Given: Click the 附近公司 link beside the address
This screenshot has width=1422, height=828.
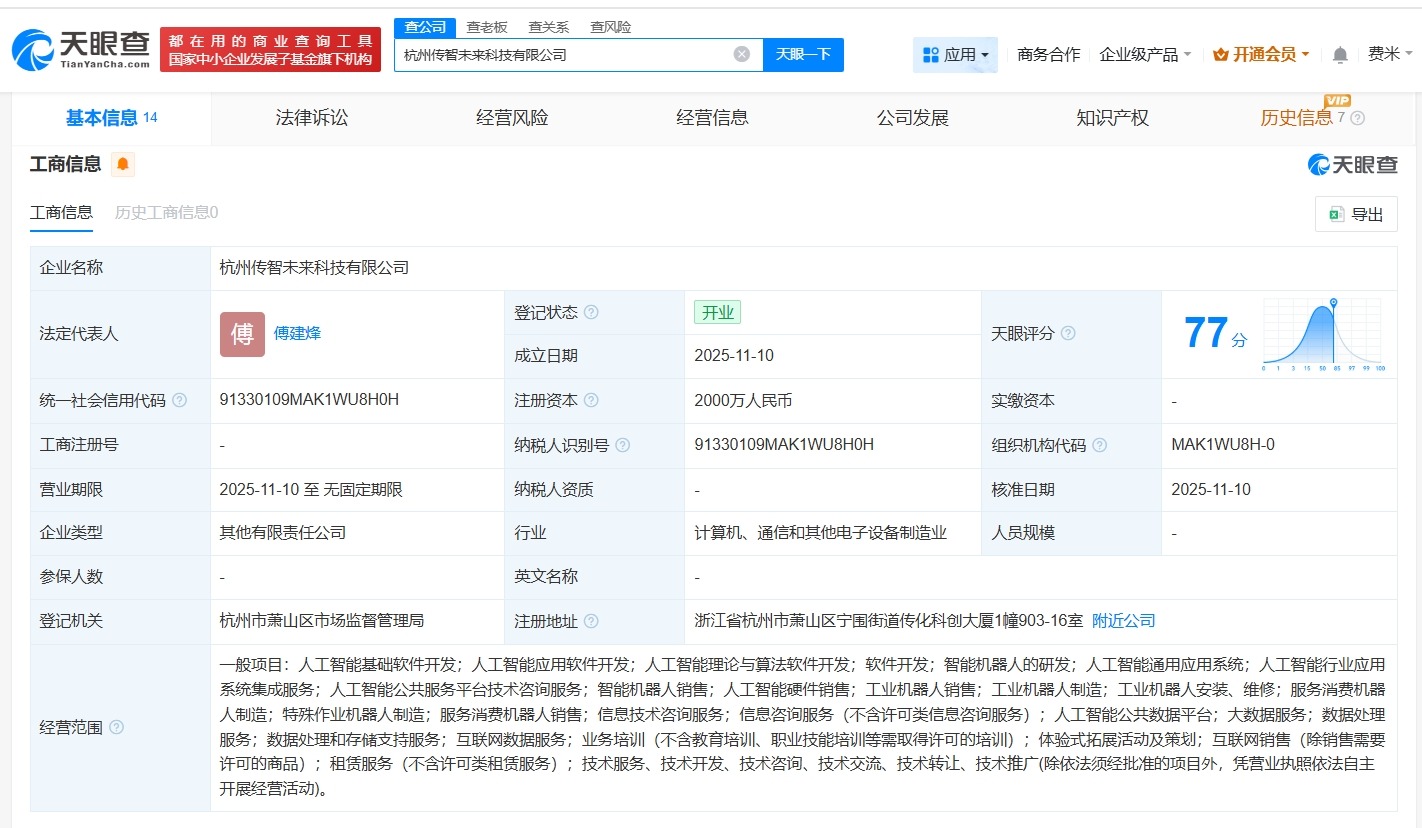Looking at the screenshot, I should [1124, 620].
